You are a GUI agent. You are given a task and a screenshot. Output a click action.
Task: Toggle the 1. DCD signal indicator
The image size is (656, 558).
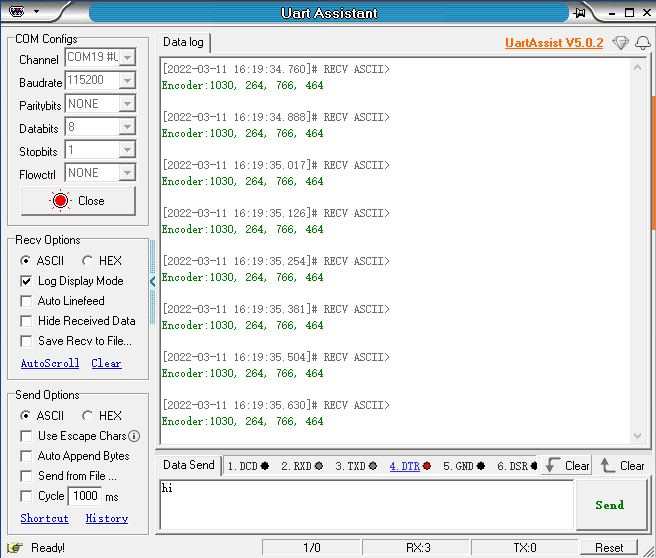point(248,466)
